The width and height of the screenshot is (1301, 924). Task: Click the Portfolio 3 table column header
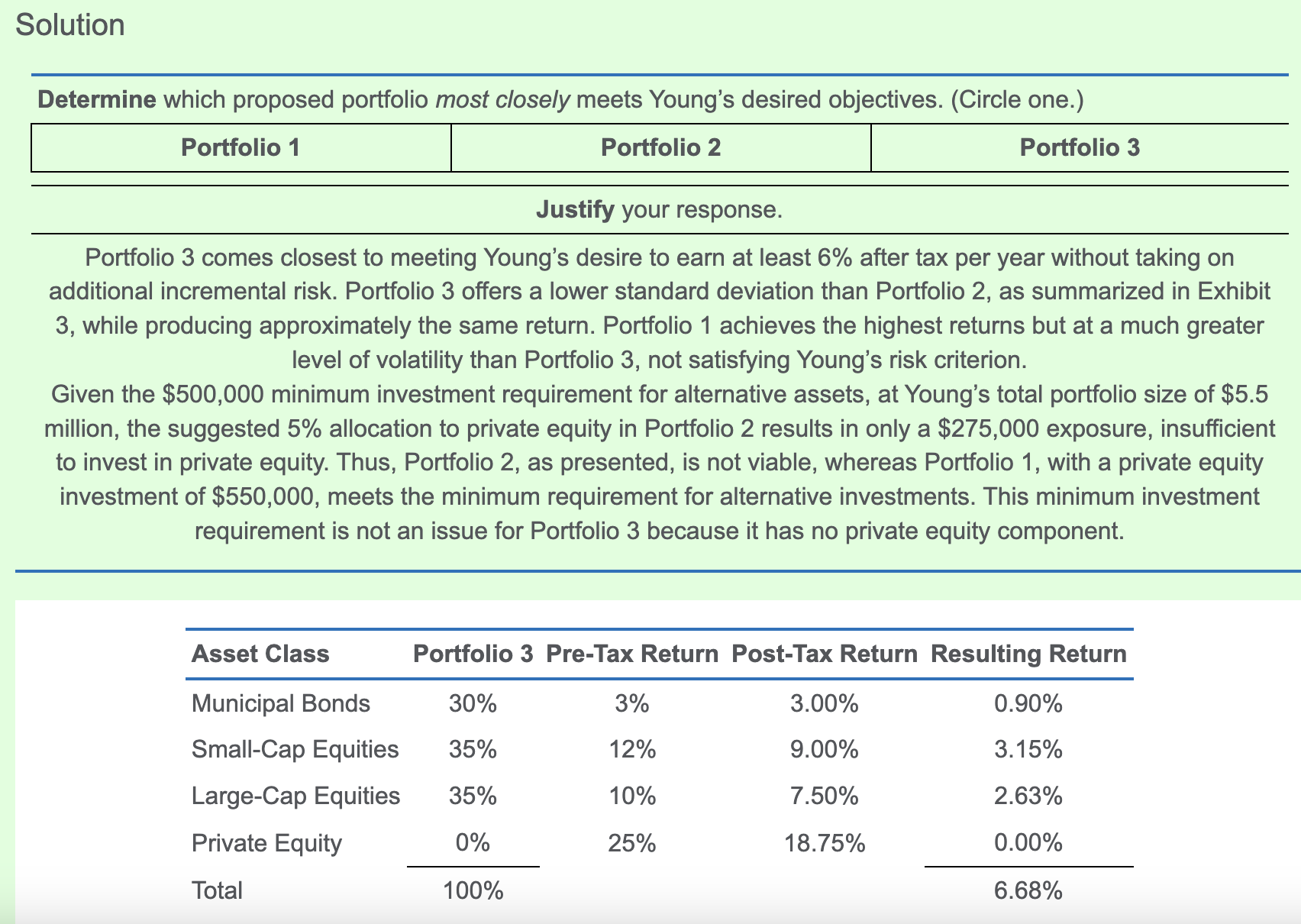(x=473, y=654)
